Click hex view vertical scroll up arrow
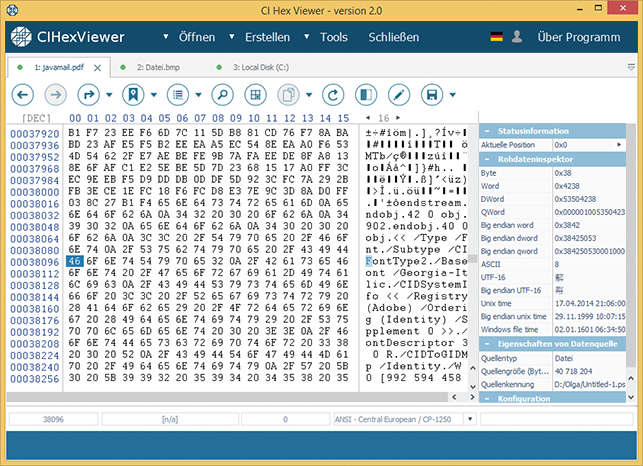The height and width of the screenshot is (466, 643). [472, 368]
